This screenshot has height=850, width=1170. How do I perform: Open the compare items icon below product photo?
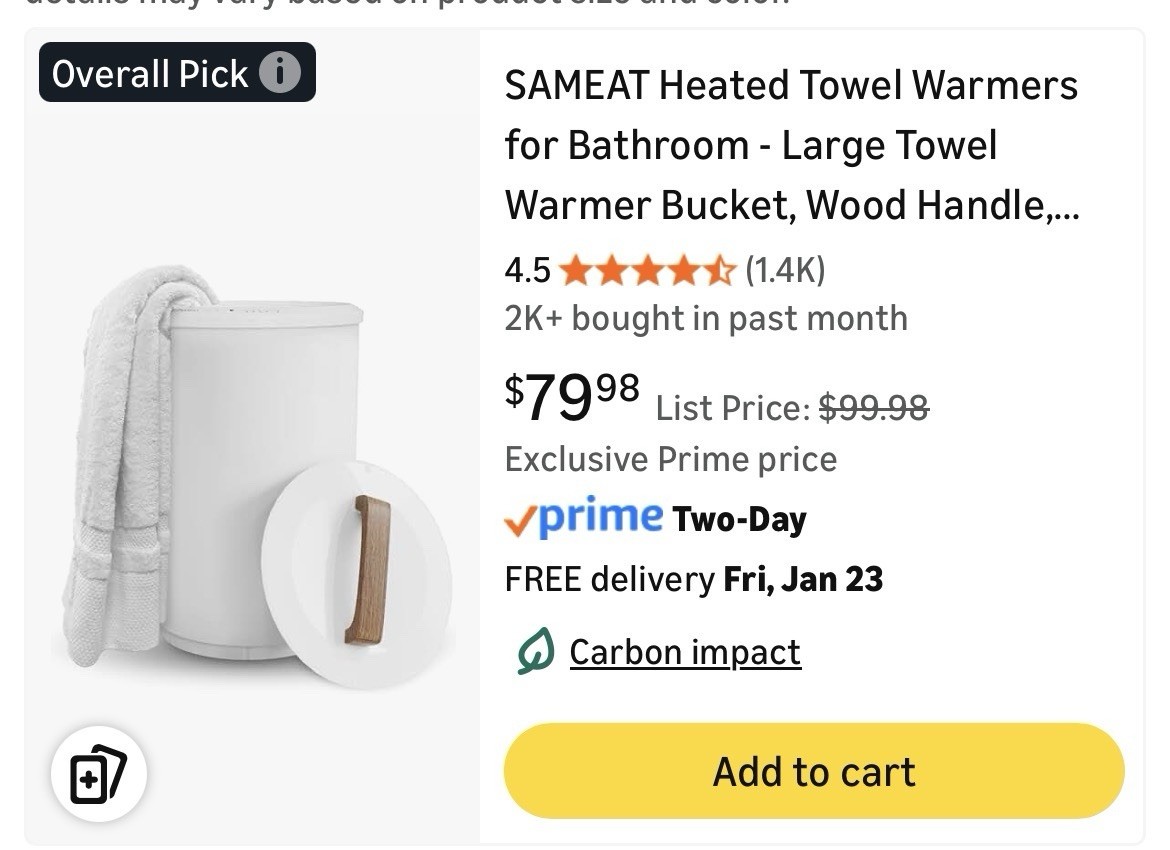pyautogui.click(x=99, y=774)
